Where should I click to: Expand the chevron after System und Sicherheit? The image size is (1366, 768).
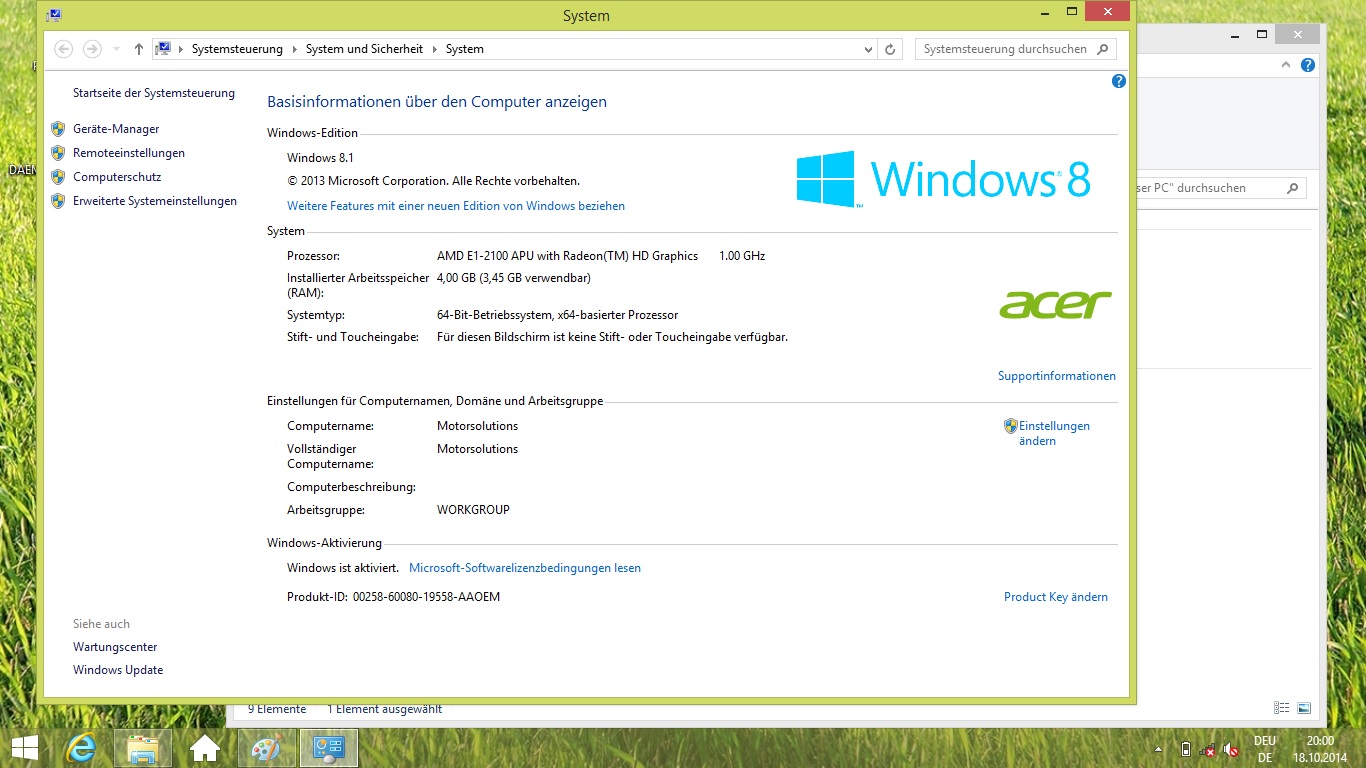click(435, 49)
